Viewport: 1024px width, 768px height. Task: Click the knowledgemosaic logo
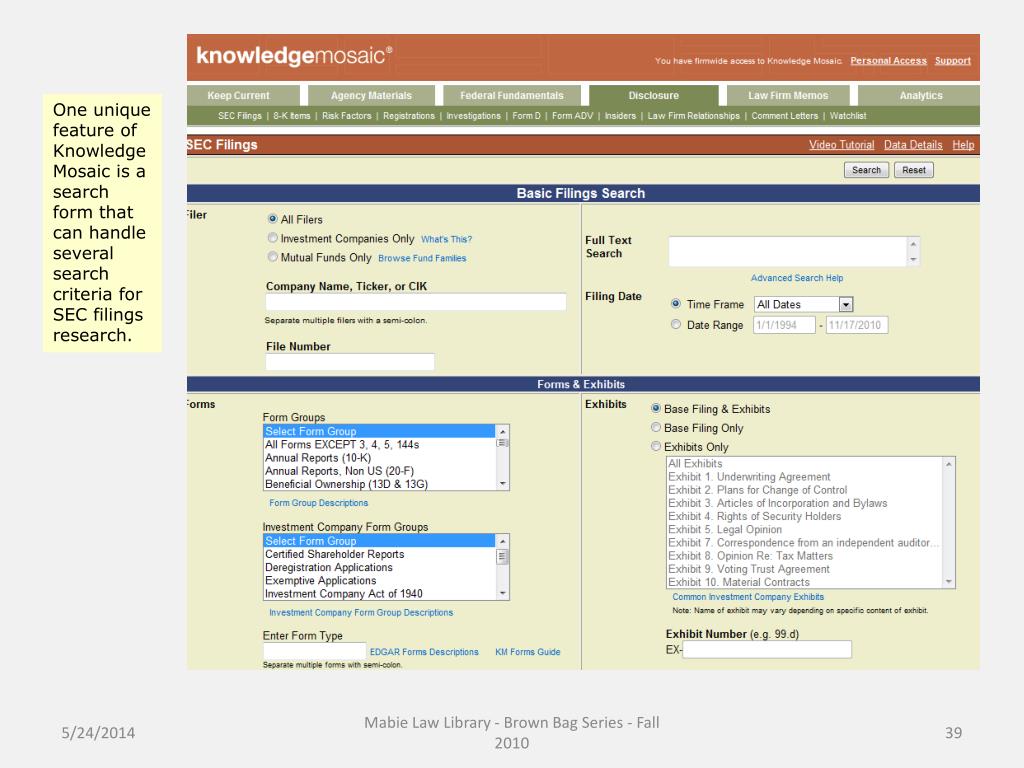pyautogui.click(x=294, y=56)
